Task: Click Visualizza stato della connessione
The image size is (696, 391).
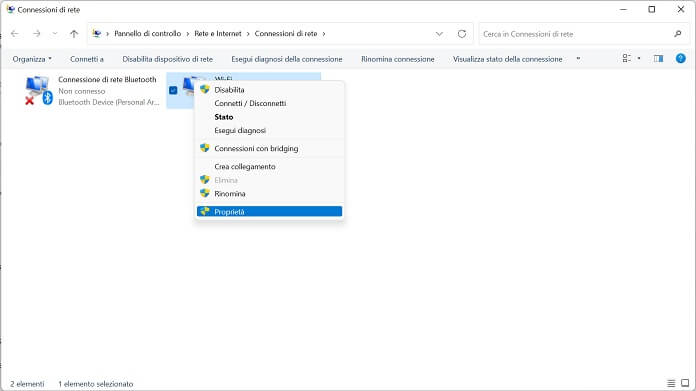Action: (507, 59)
